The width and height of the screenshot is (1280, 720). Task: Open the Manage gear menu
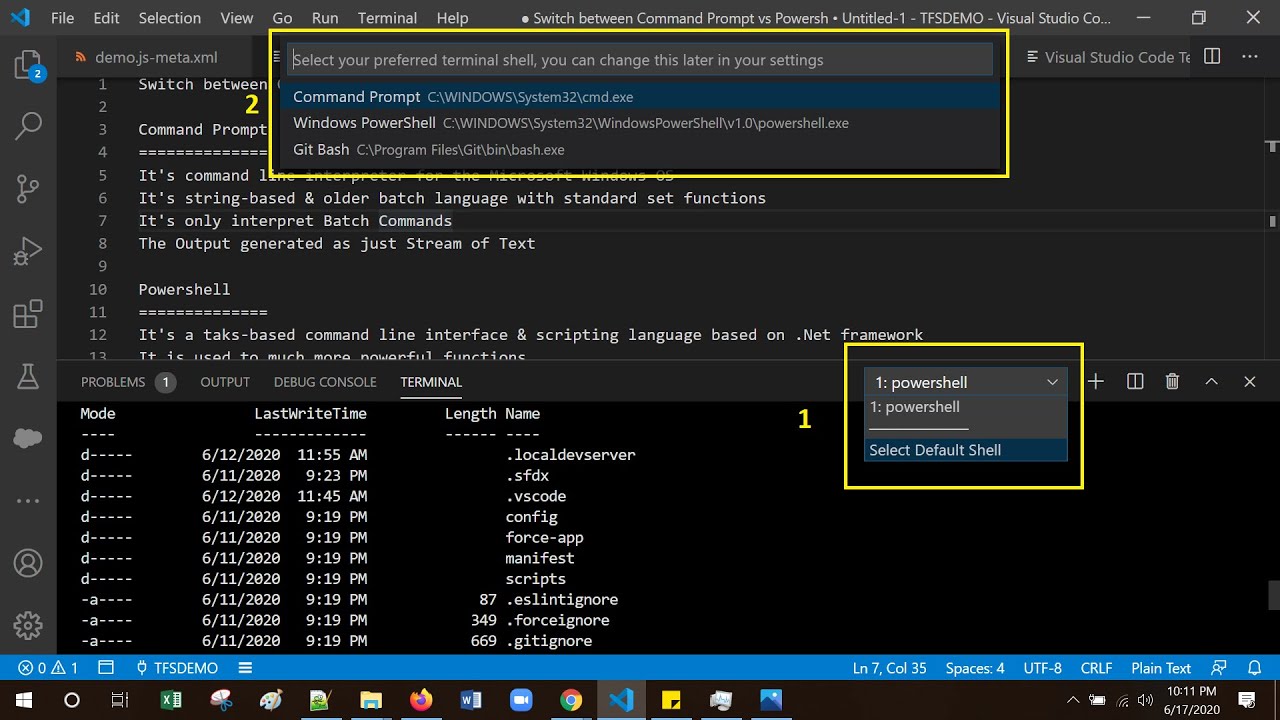point(27,626)
